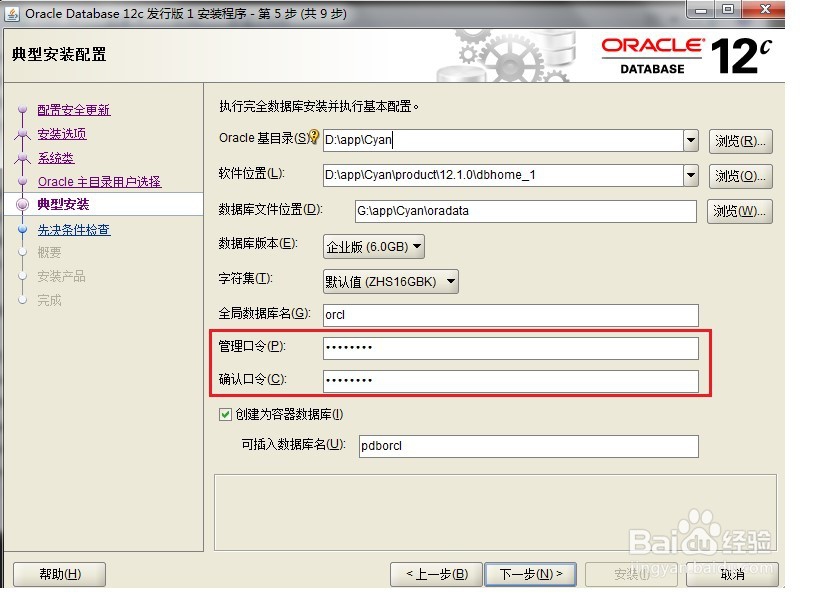This screenshot has height=596, width=819.
Task: Go to the 系统类 step
Action: pos(56,158)
